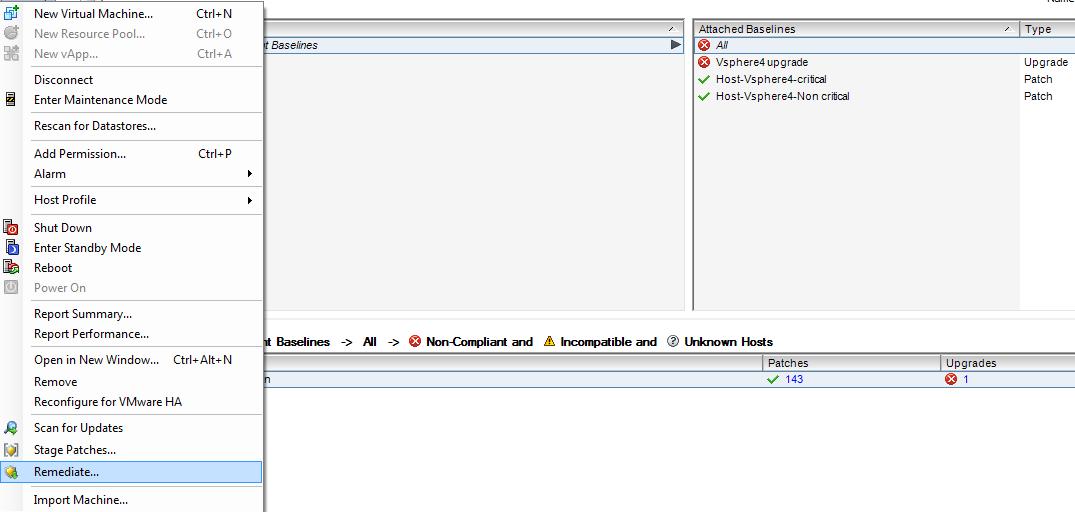Screen dimensions: 1075x512
Task: Expand the Alarm submenu arrow
Action: pyautogui.click(x=250, y=173)
